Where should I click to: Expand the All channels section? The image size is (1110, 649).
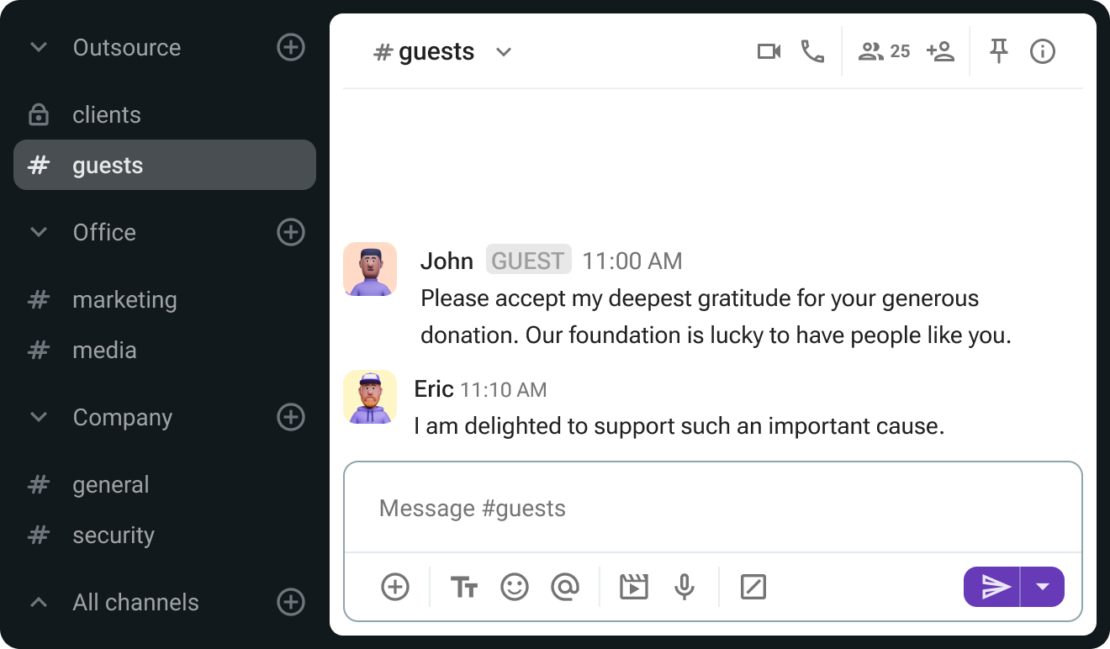pos(38,602)
